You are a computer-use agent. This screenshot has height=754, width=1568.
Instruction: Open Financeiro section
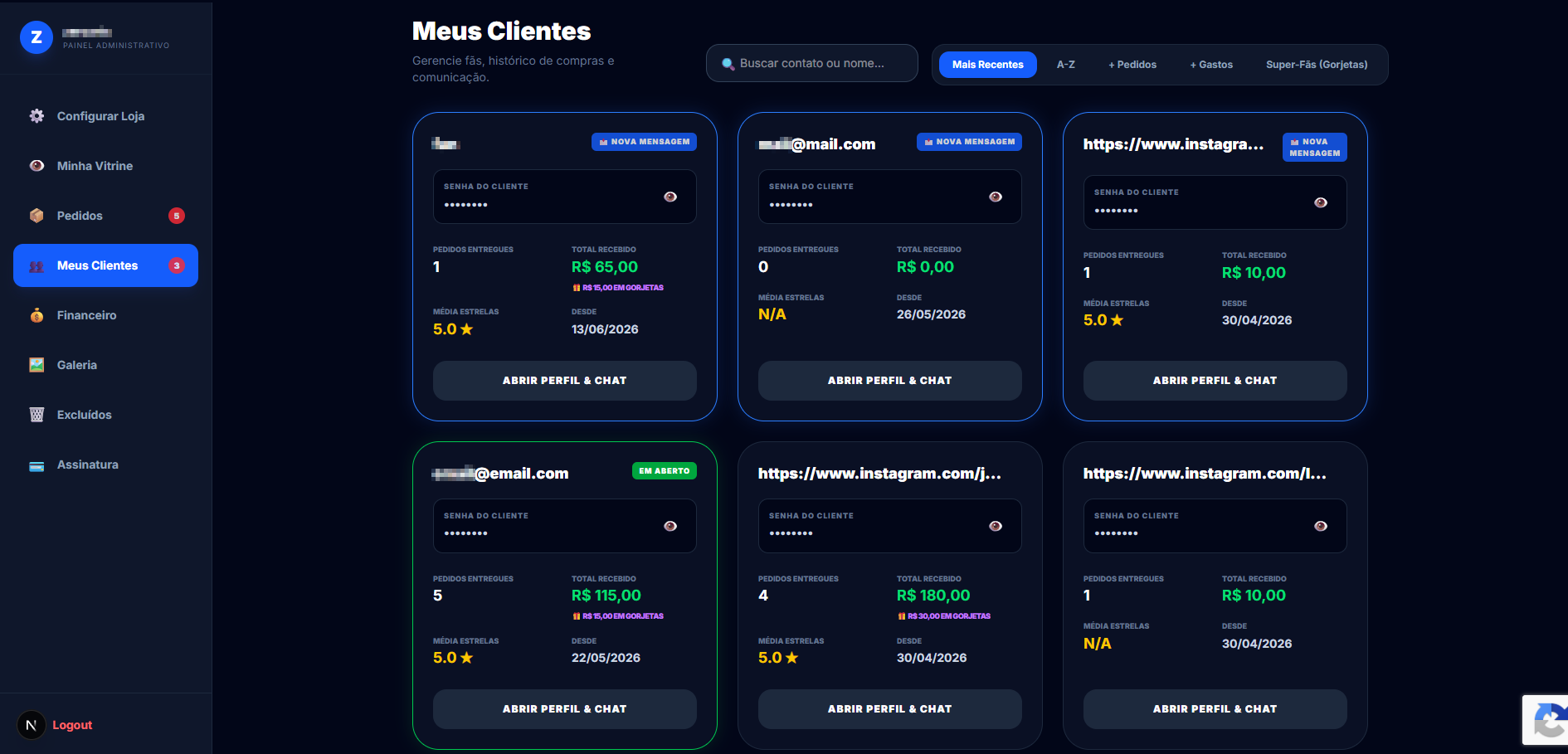click(x=105, y=315)
